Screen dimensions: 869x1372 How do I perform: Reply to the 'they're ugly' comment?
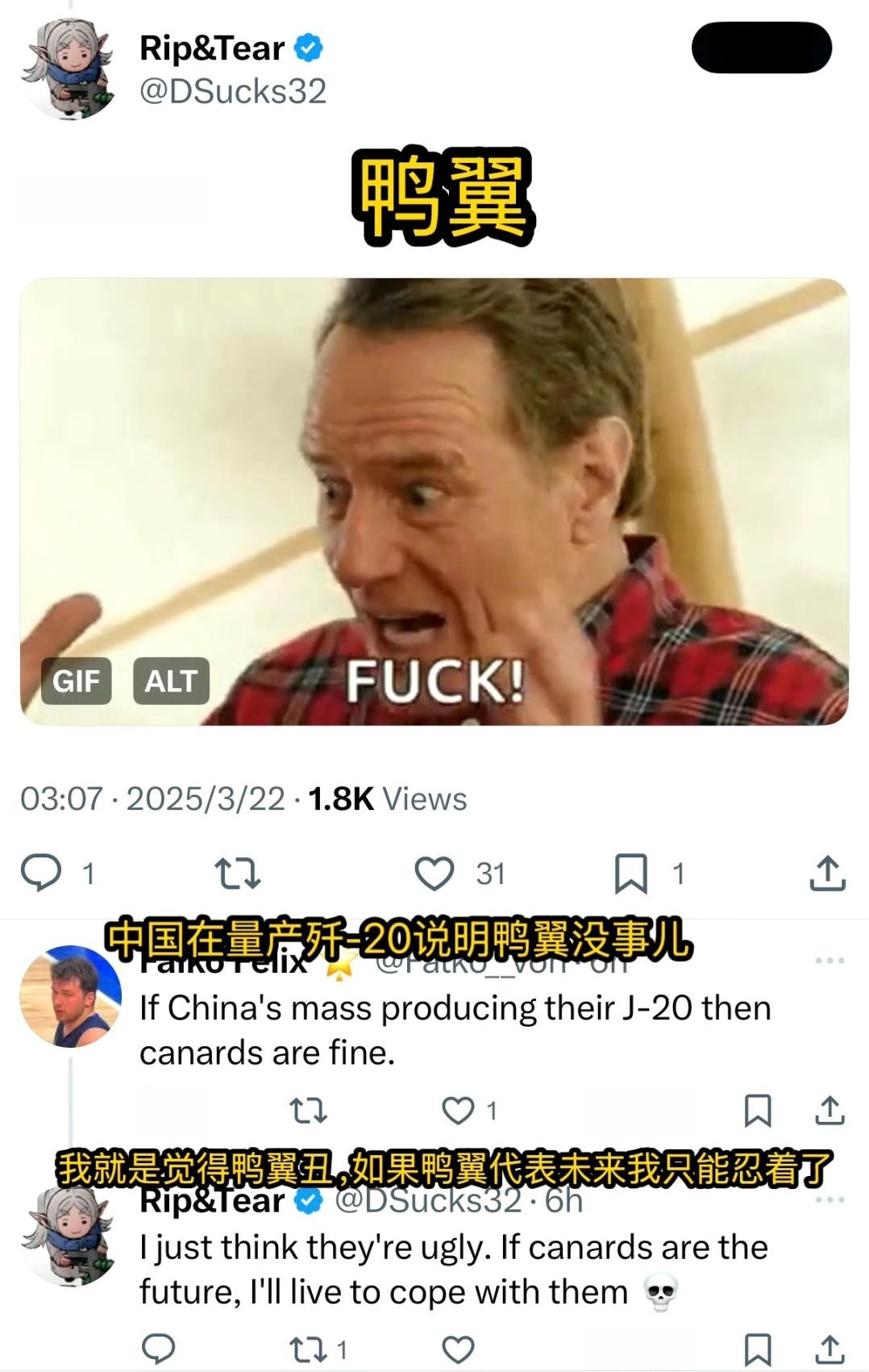tap(159, 1349)
